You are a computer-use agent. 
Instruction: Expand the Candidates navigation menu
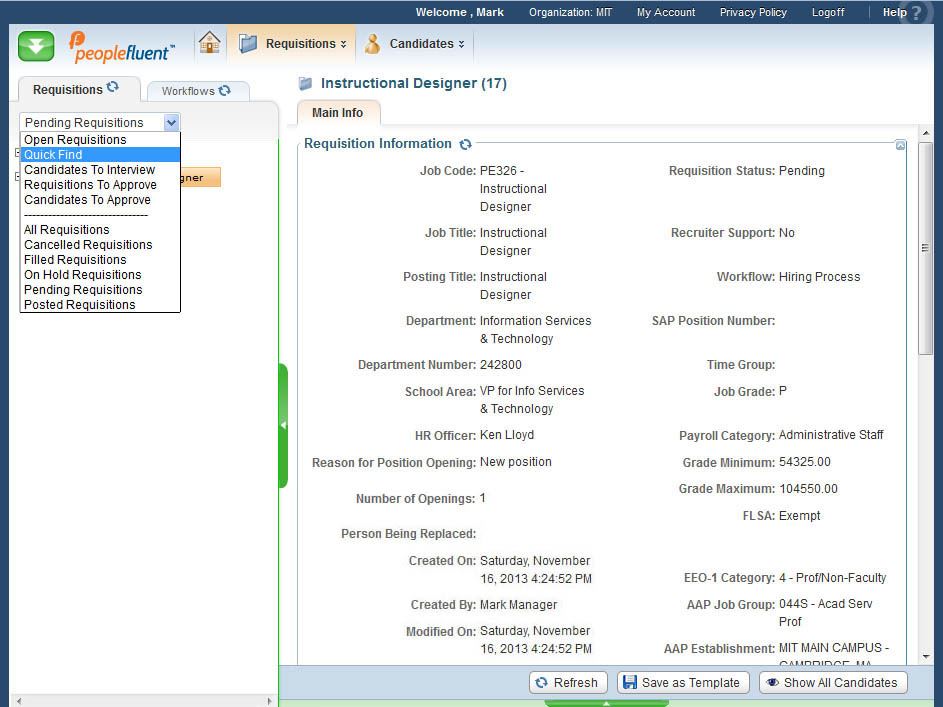click(x=416, y=44)
